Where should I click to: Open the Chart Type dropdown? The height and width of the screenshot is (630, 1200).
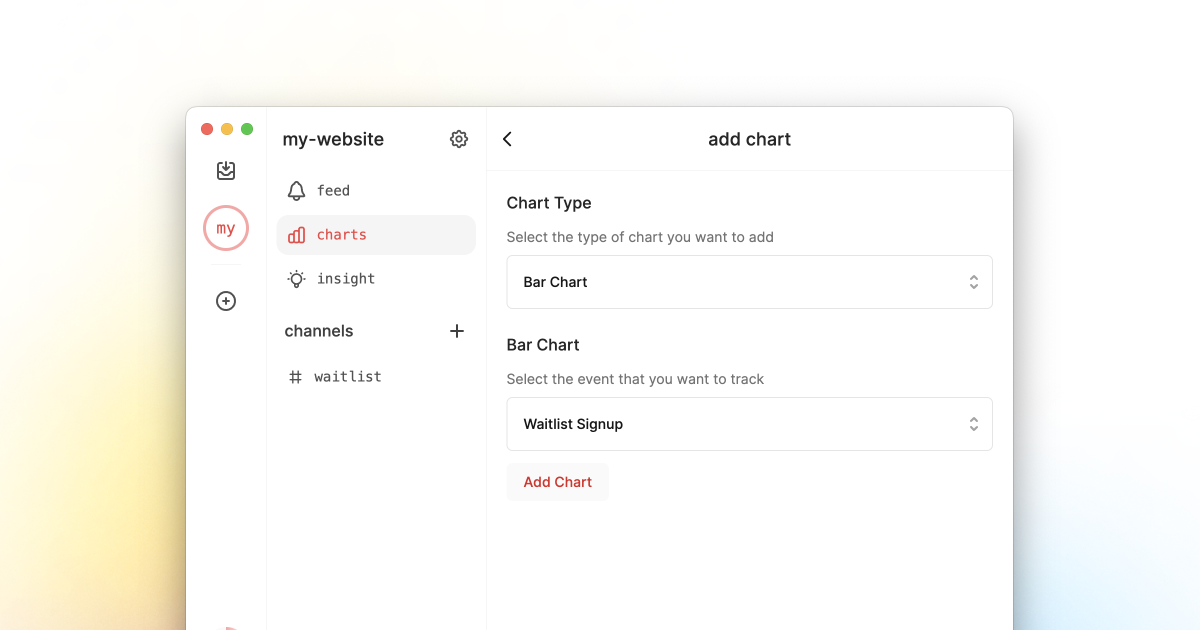749,282
